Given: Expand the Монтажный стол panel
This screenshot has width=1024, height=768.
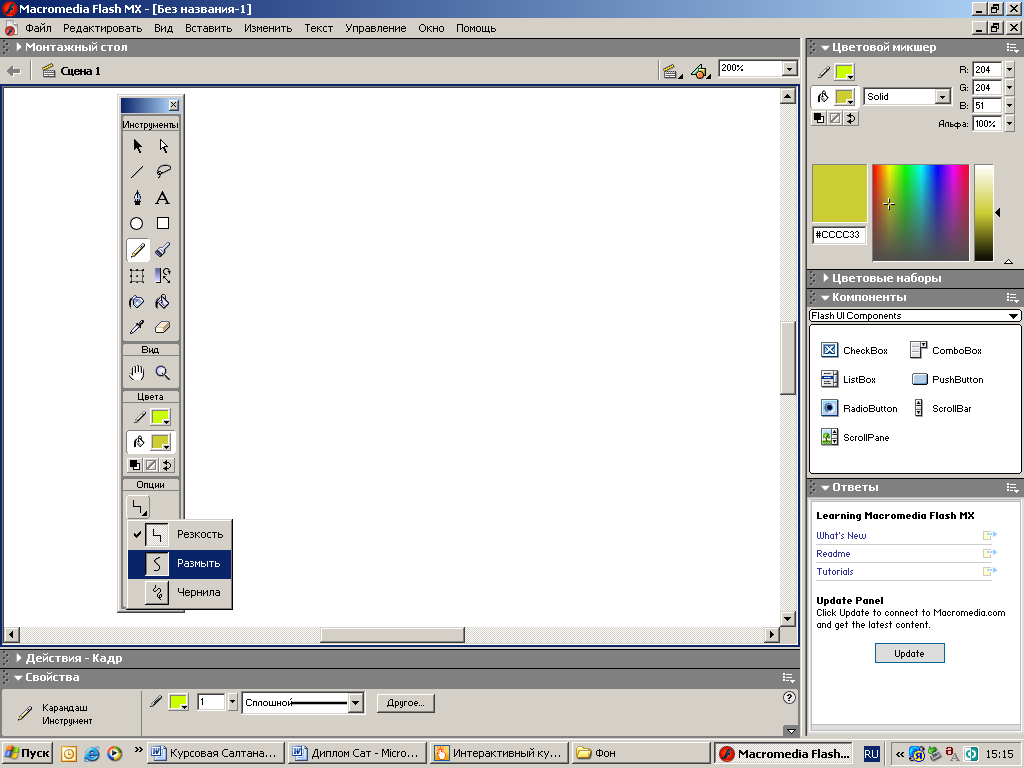Looking at the screenshot, I should (20, 47).
